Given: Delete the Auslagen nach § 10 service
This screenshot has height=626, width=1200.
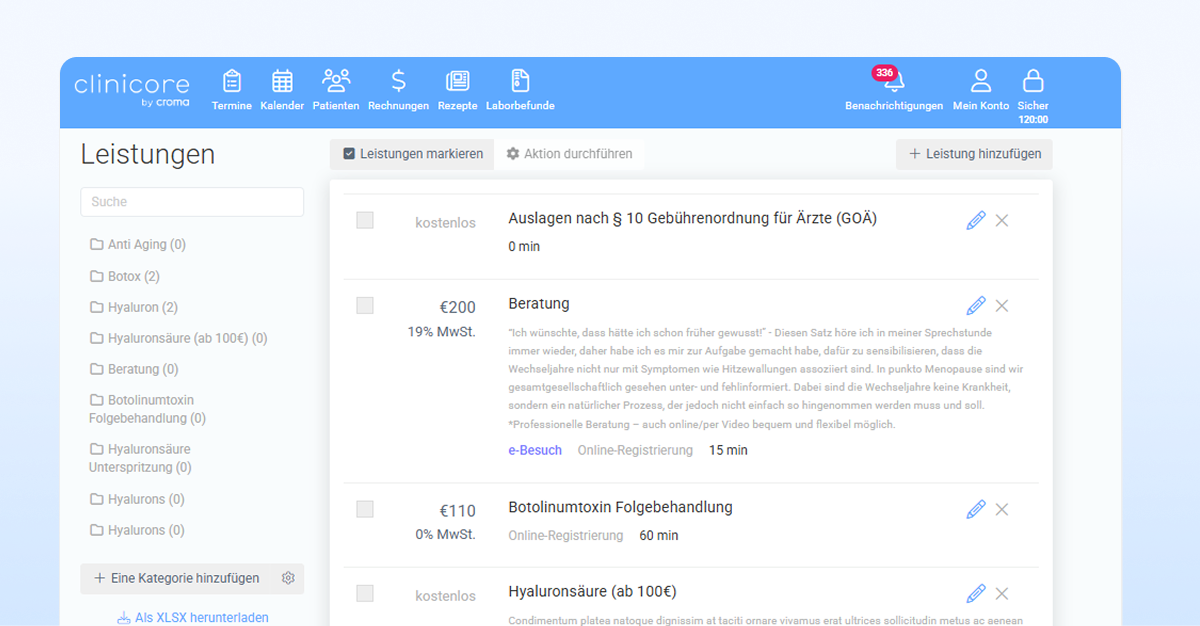Looking at the screenshot, I should 1002,220.
